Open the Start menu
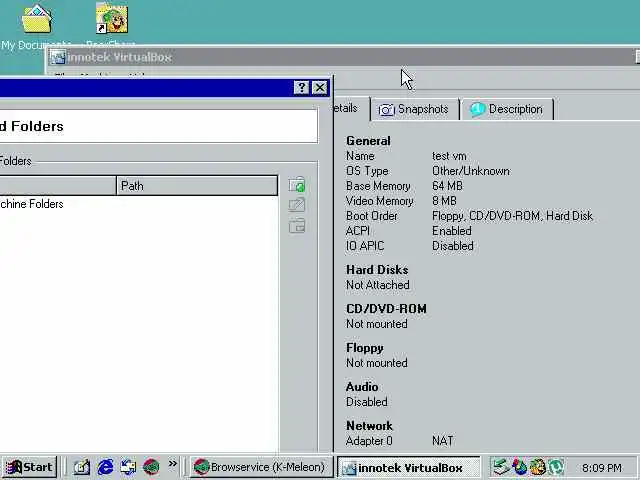Image resolution: width=640 pixels, height=480 pixels. (29, 467)
